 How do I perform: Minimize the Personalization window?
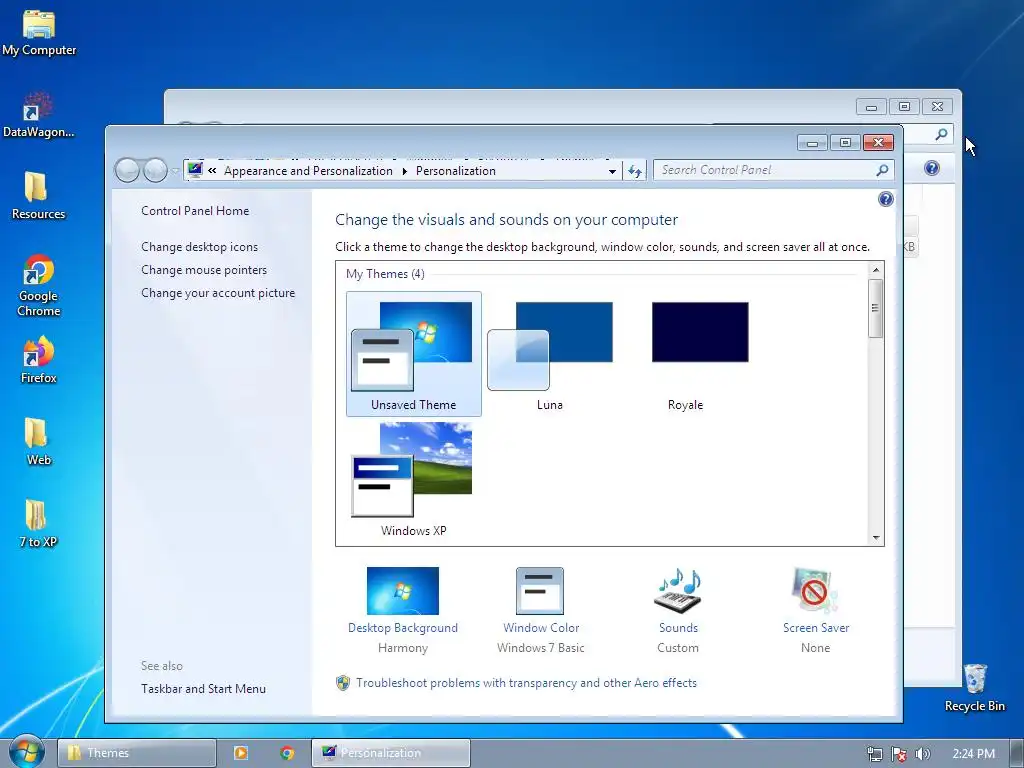[812, 143]
